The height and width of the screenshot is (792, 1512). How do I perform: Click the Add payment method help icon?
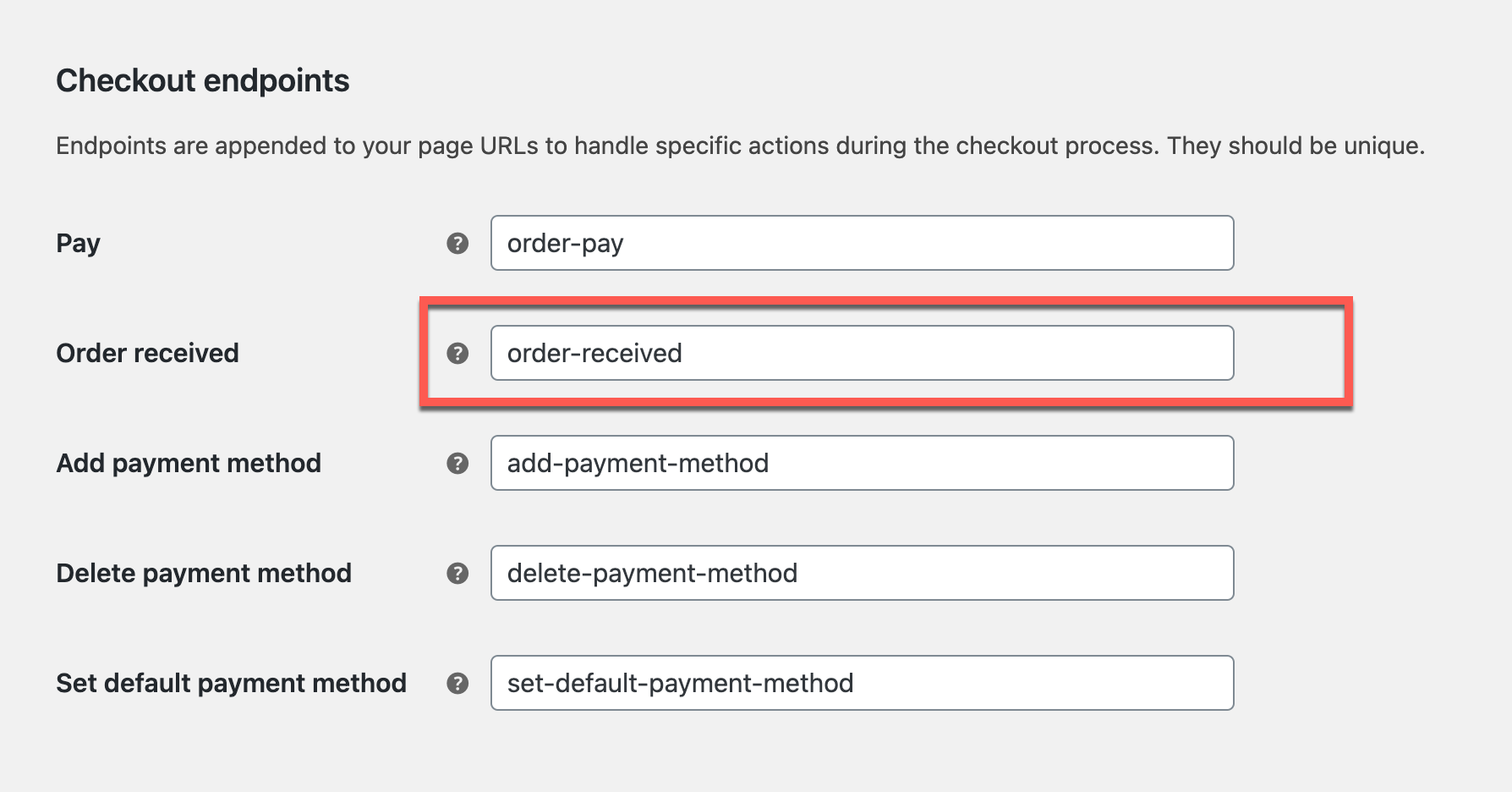coord(457,464)
